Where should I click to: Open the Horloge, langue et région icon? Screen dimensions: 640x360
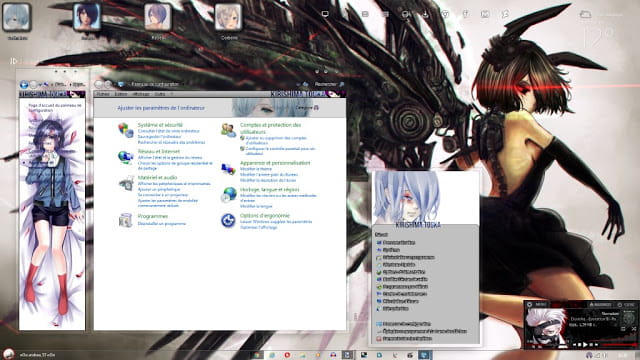click(x=229, y=195)
